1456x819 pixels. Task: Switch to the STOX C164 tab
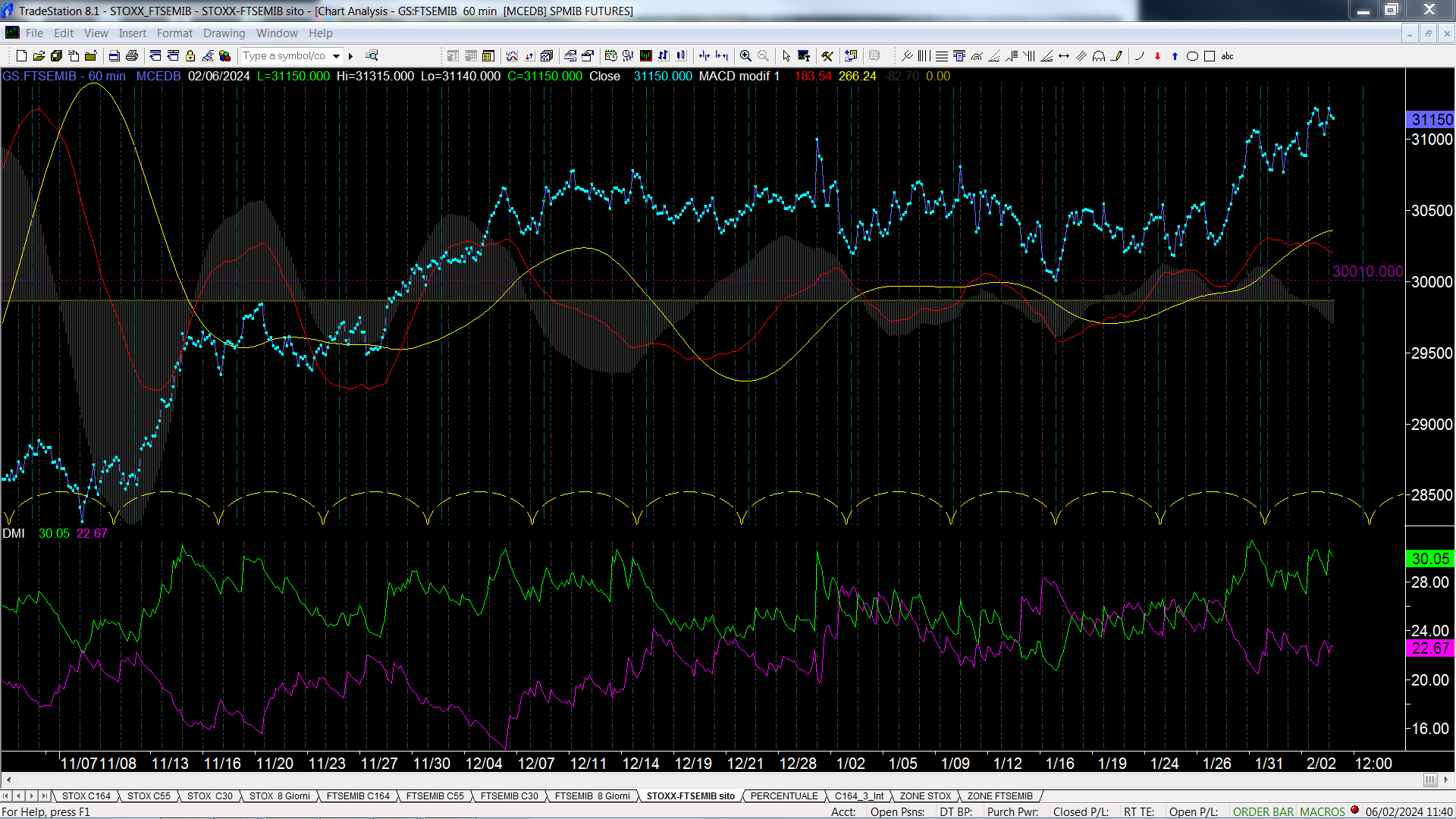tap(86, 795)
